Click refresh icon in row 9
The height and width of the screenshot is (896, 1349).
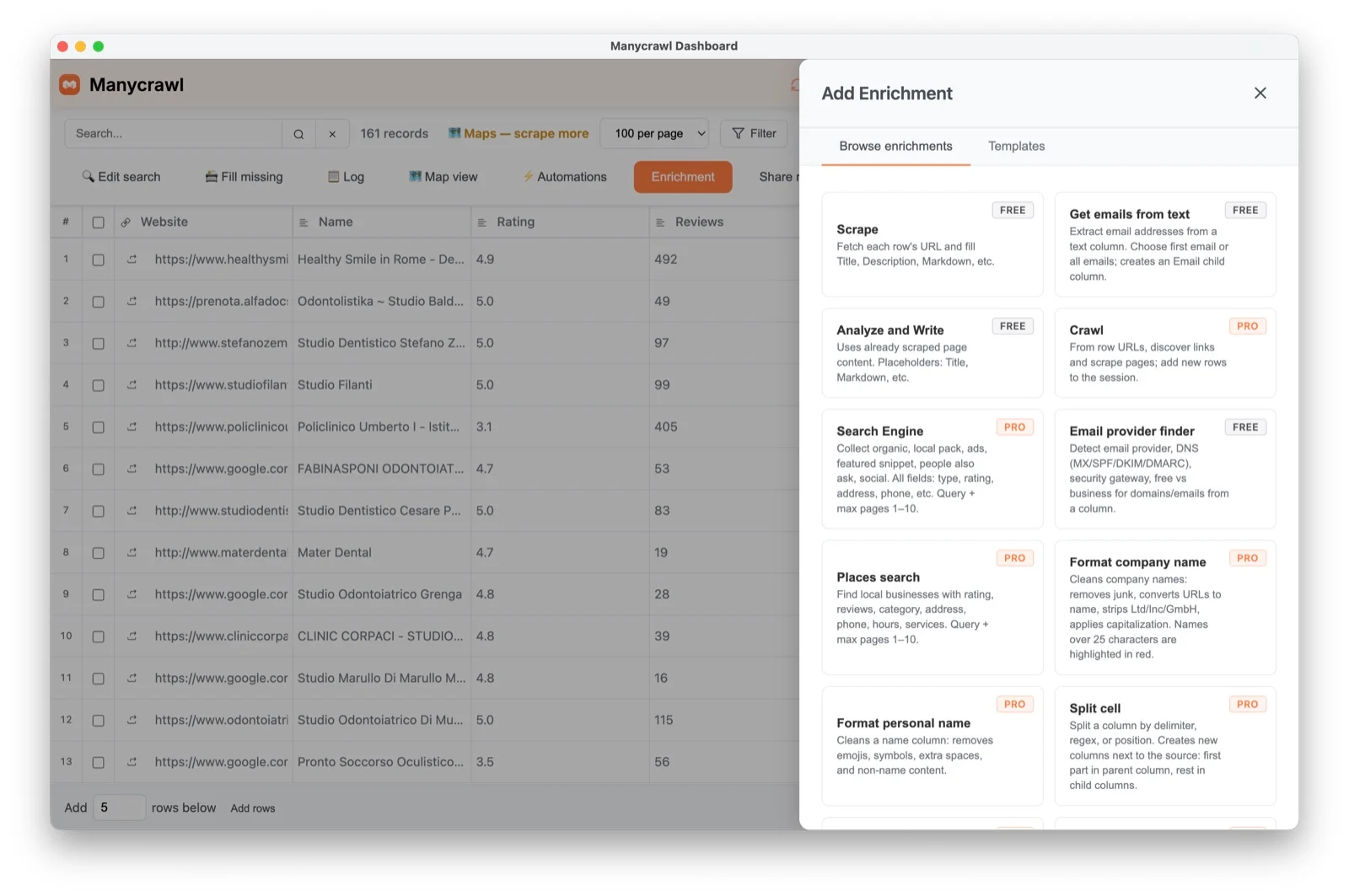[132, 594]
